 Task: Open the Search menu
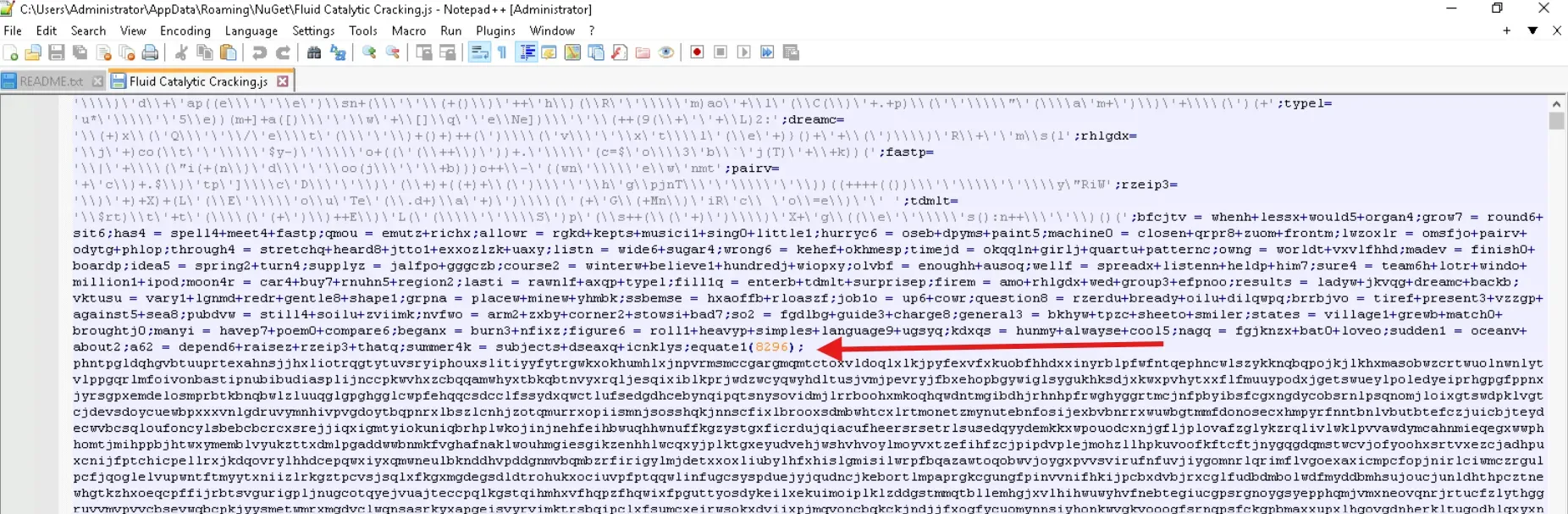coord(88,30)
